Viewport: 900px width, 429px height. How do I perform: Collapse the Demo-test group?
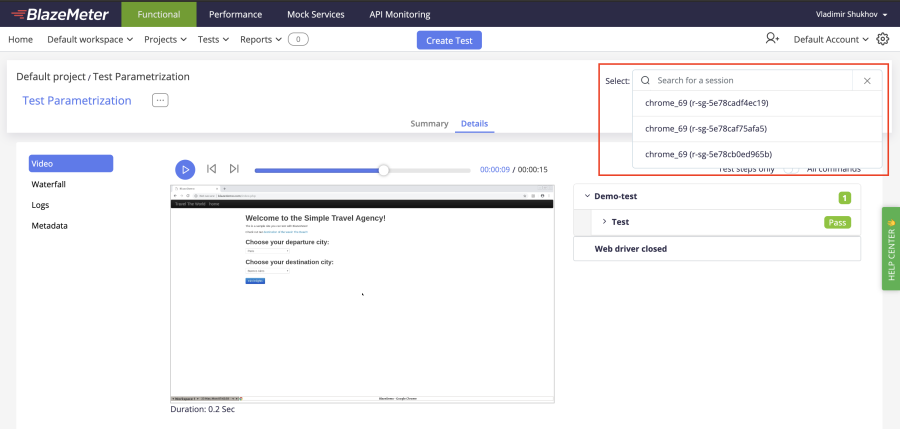tap(586, 196)
